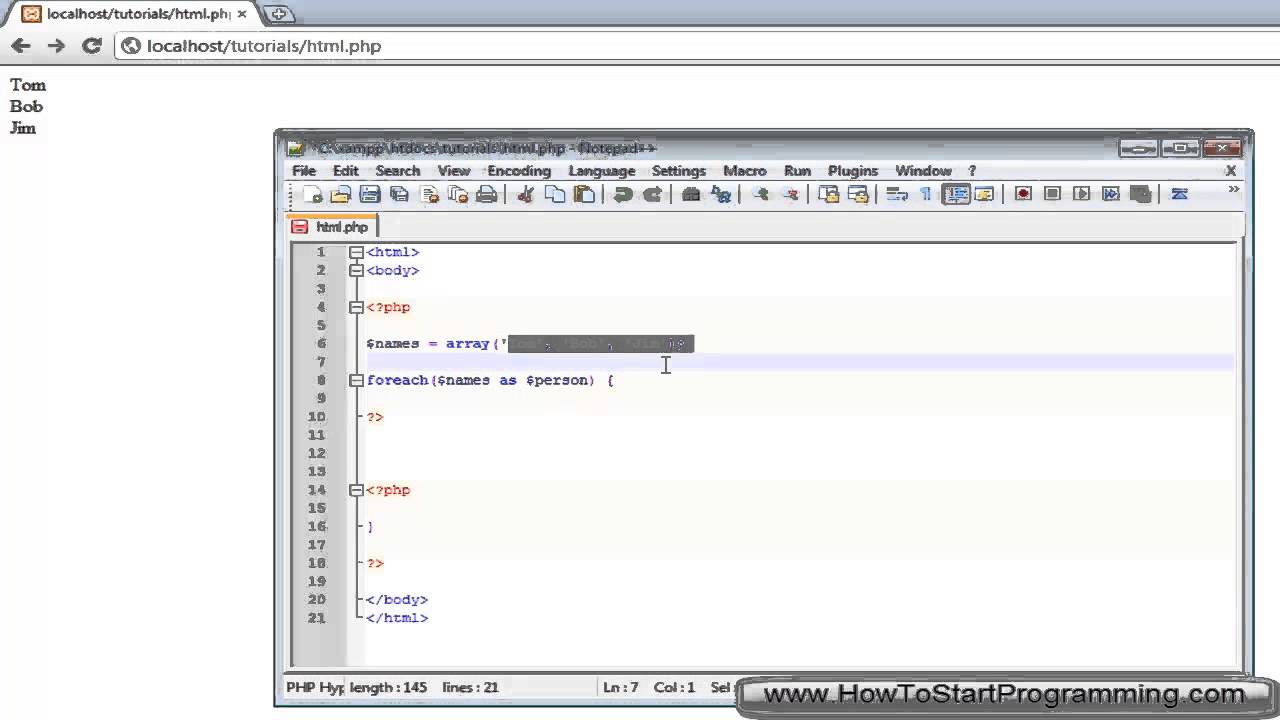Image resolution: width=1280 pixels, height=720 pixels.
Task: Collapse the <?php fold on line 14
Action: coord(356,490)
